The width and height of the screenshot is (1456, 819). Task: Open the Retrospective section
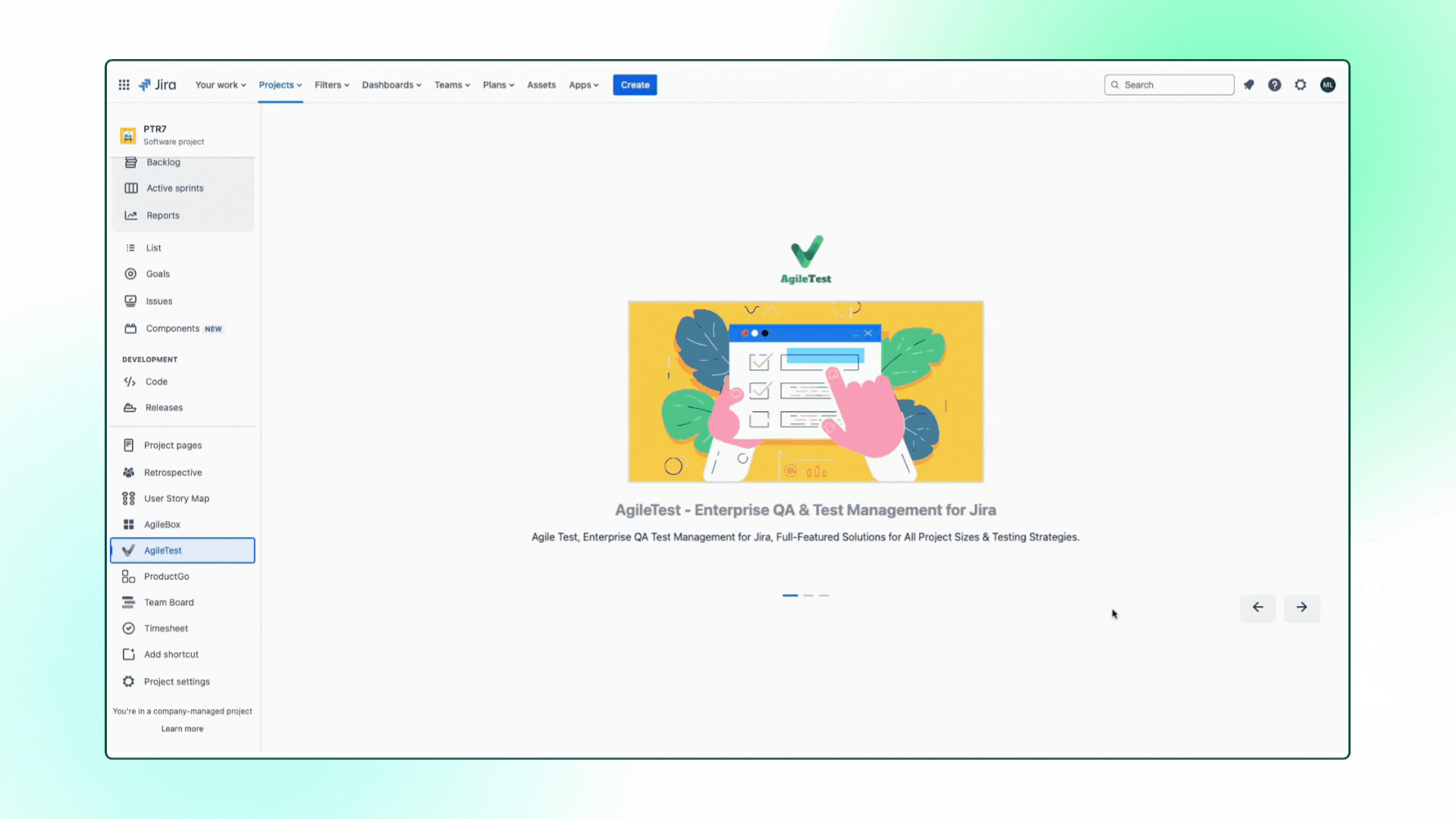[x=173, y=472]
